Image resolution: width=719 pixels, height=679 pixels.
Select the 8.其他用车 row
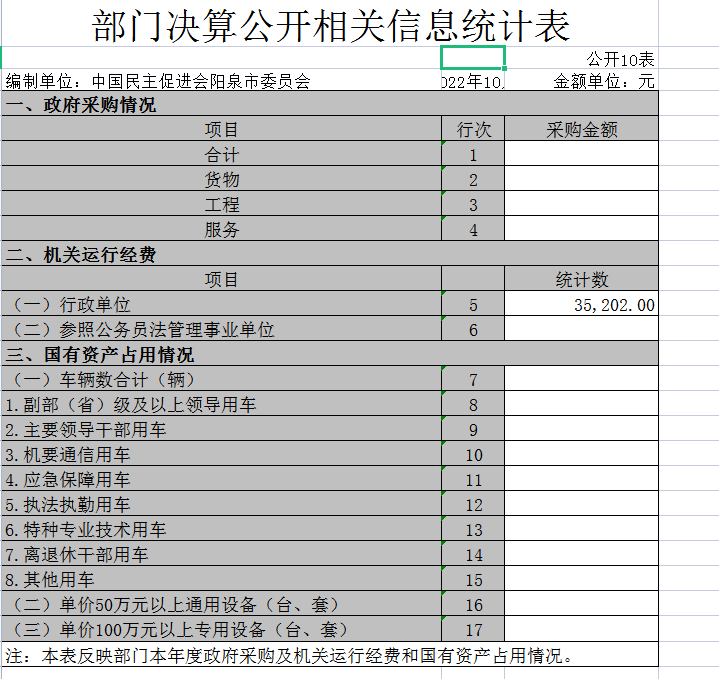tap(221, 579)
